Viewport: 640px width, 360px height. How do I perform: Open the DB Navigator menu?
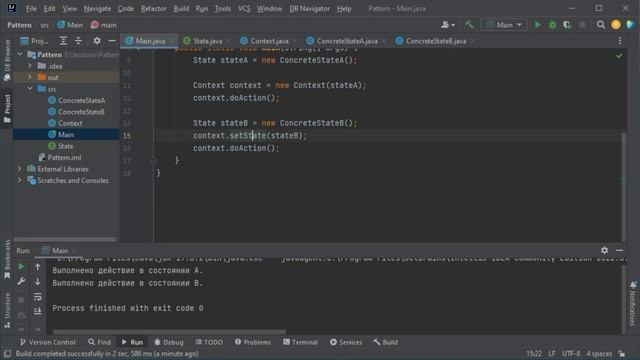pos(309,8)
